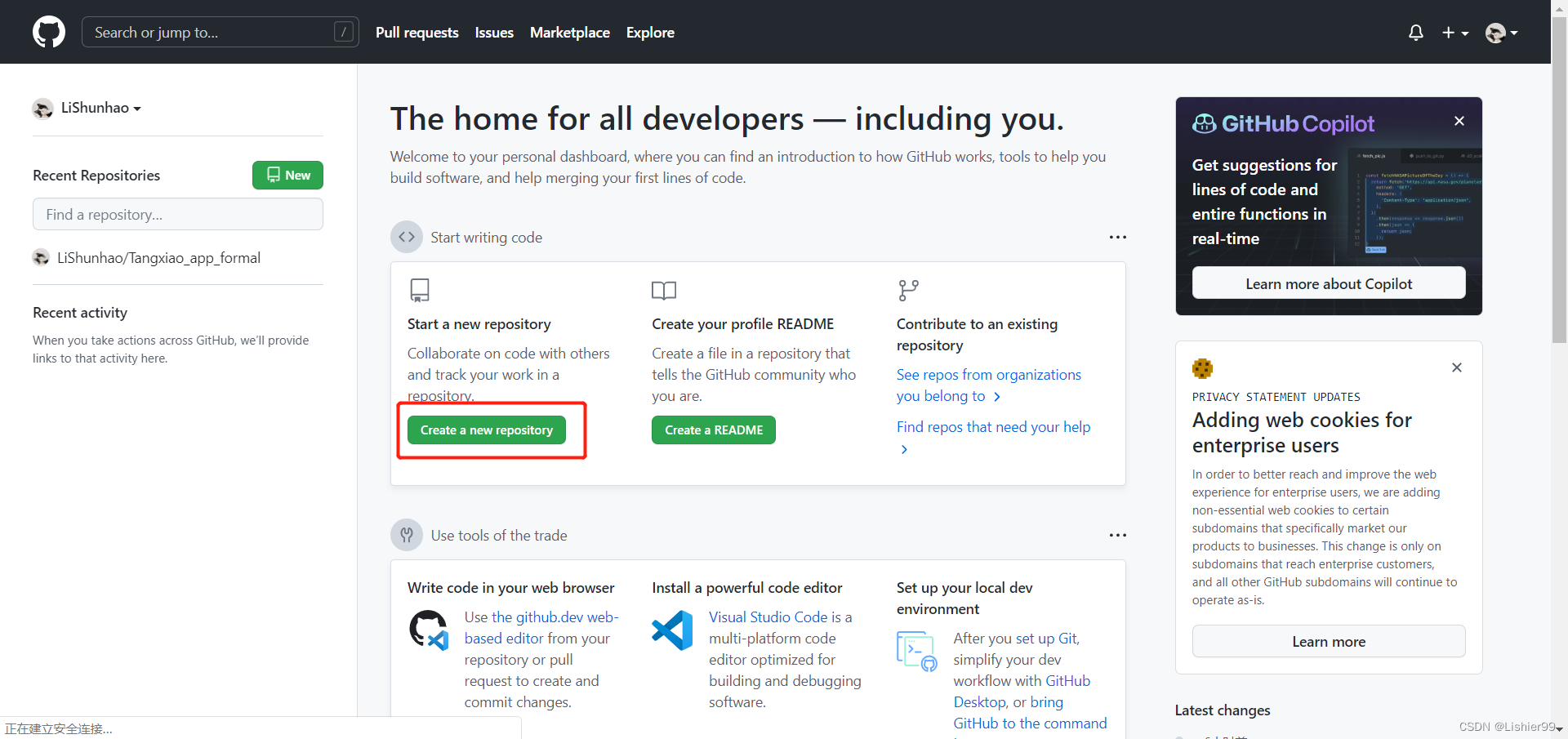Viewport: 1568px width, 739px height.
Task: Open the plus create-new dropdown
Action: pyautogui.click(x=1455, y=33)
